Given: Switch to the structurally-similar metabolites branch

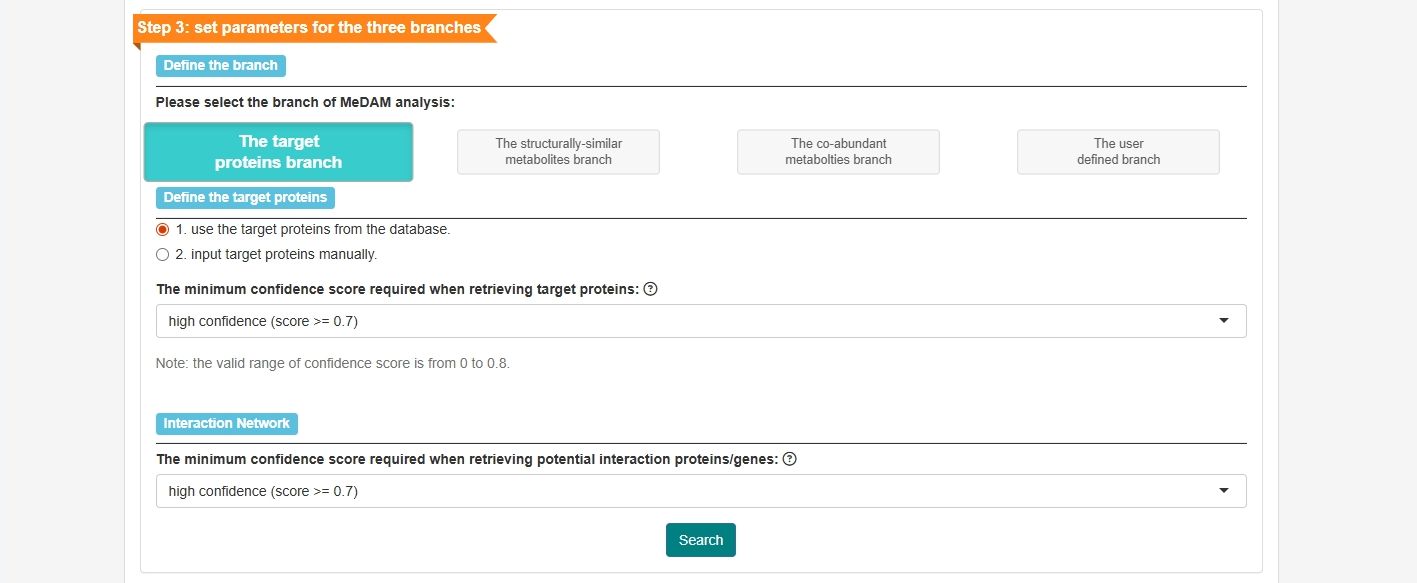Looking at the screenshot, I should pyautogui.click(x=558, y=152).
